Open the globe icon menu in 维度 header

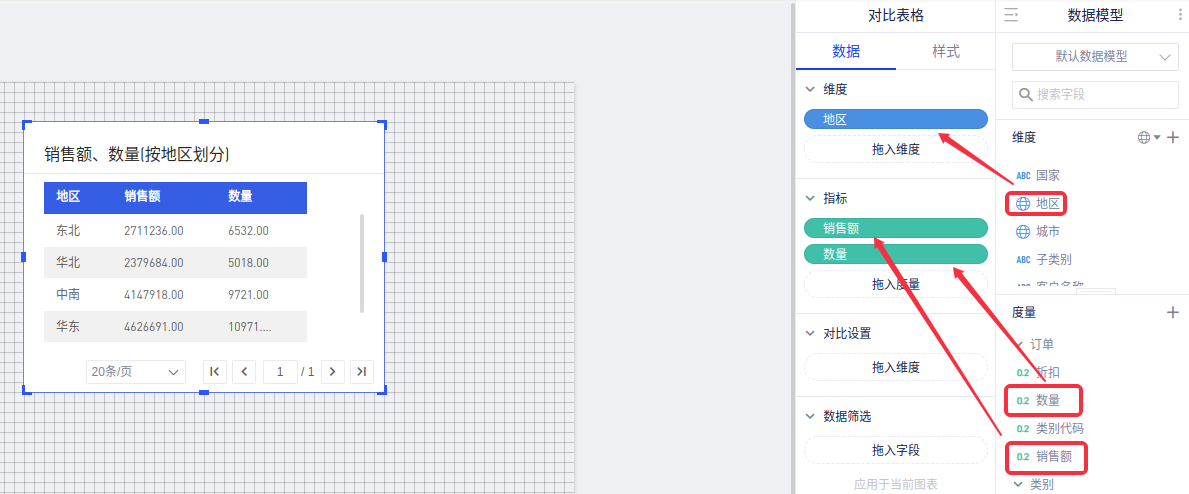(x=1148, y=137)
